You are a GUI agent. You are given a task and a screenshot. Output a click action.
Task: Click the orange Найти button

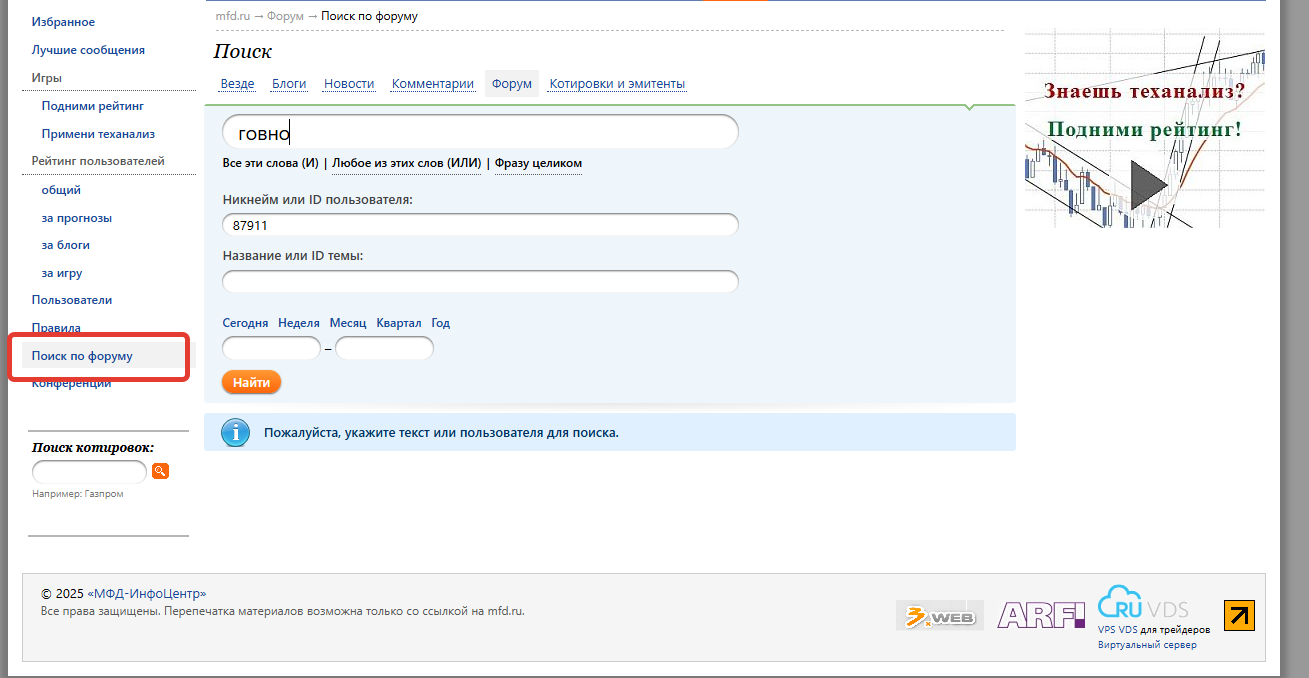[252, 382]
